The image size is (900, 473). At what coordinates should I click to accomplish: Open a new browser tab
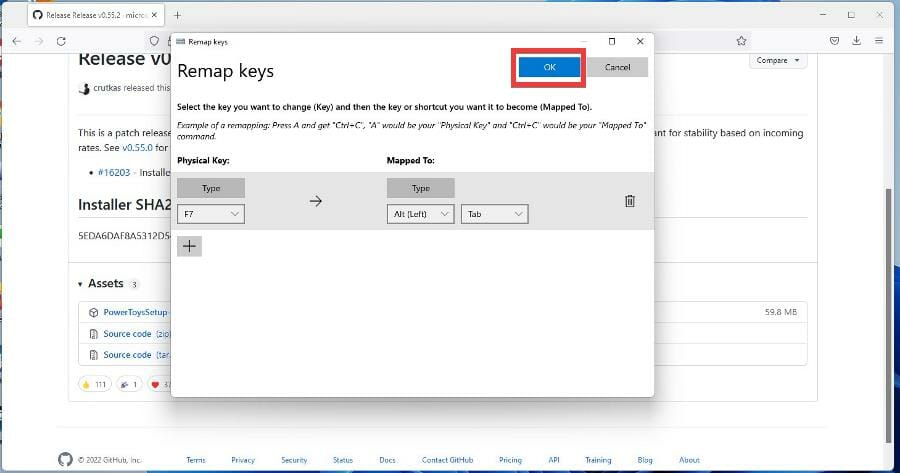point(177,15)
